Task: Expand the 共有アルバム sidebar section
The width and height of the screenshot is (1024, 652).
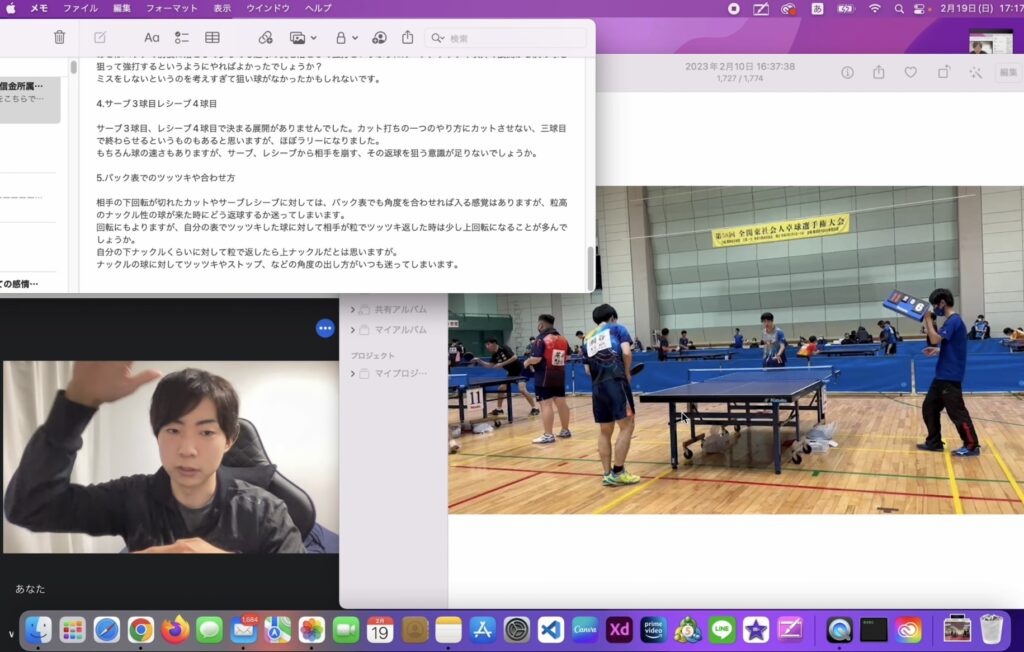Action: click(353, 310)
